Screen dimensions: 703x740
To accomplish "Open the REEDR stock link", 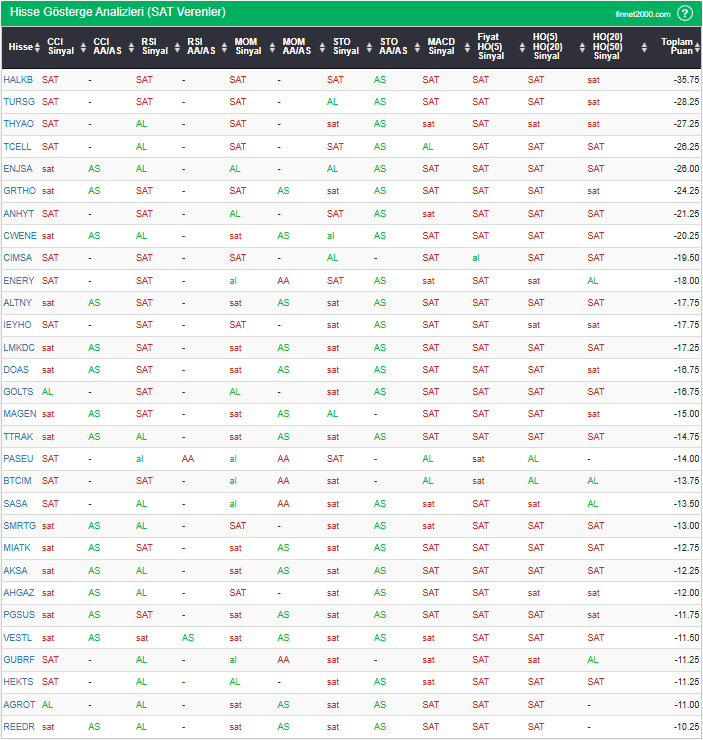I will click(18, 727).
